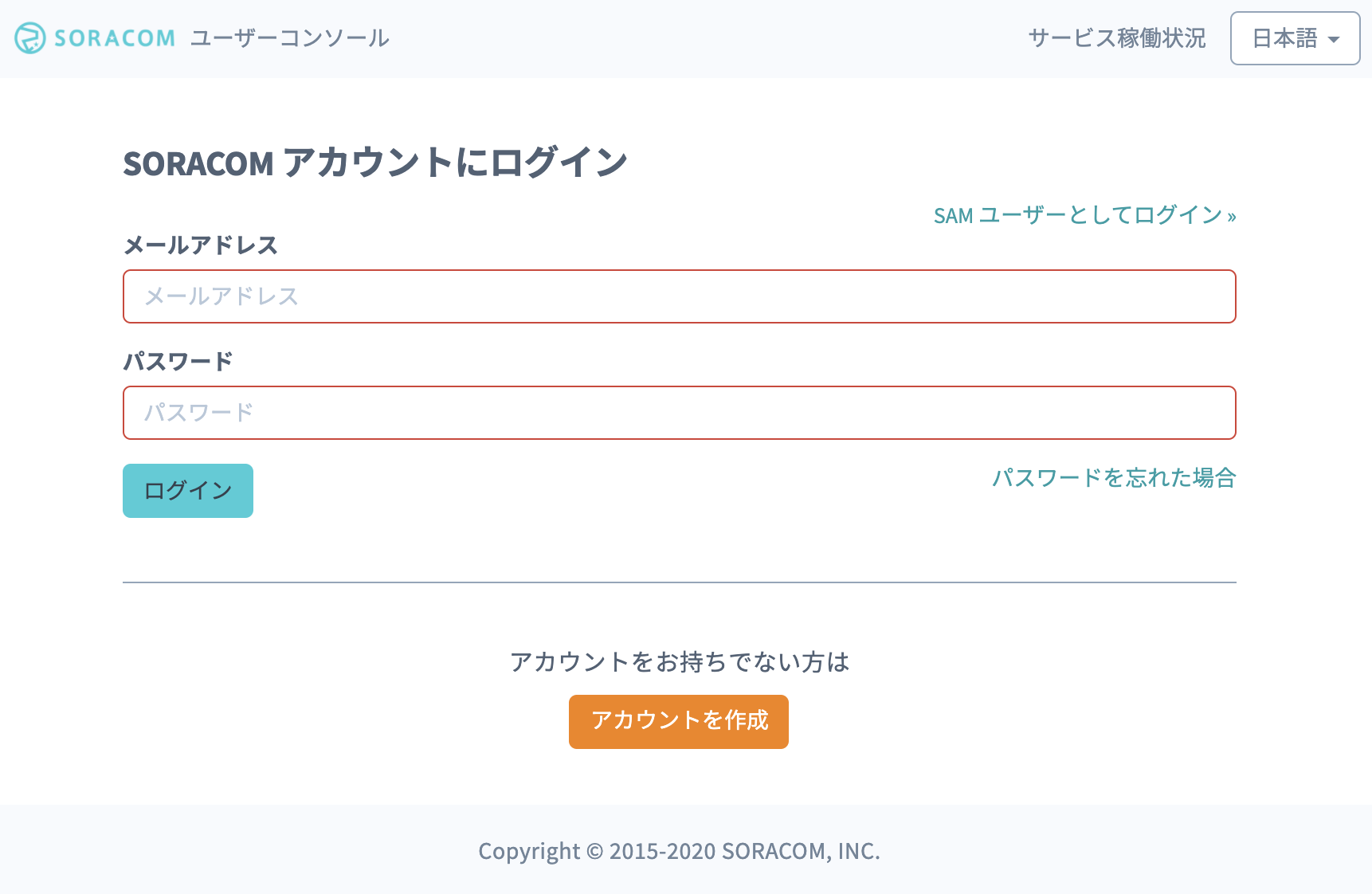
Task: Click the メールアドレス field label
Action: (201, 245)
